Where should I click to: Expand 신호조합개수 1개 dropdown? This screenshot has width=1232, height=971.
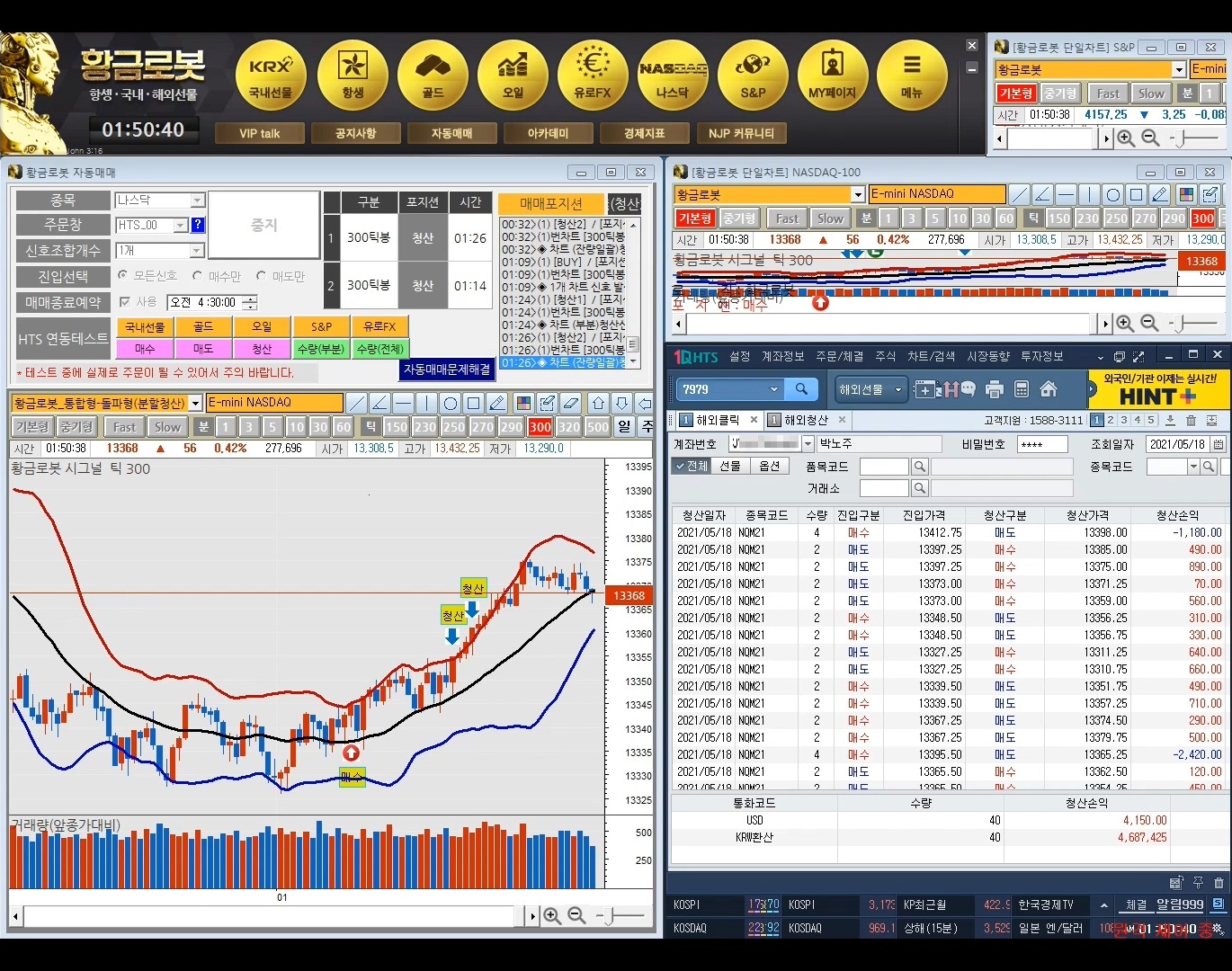coord(198,250)
